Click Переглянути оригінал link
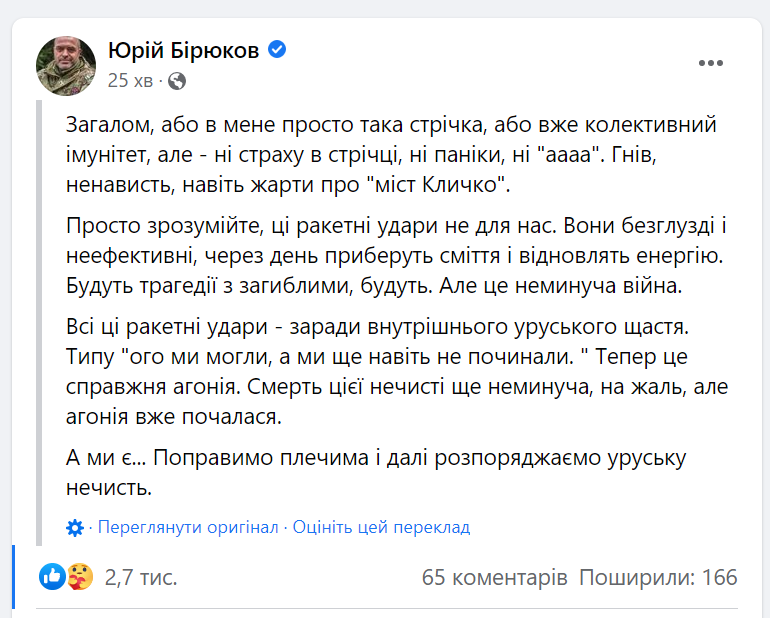Image resolution: width=770 pixels, height=618 pixels. tap(188, 527)
